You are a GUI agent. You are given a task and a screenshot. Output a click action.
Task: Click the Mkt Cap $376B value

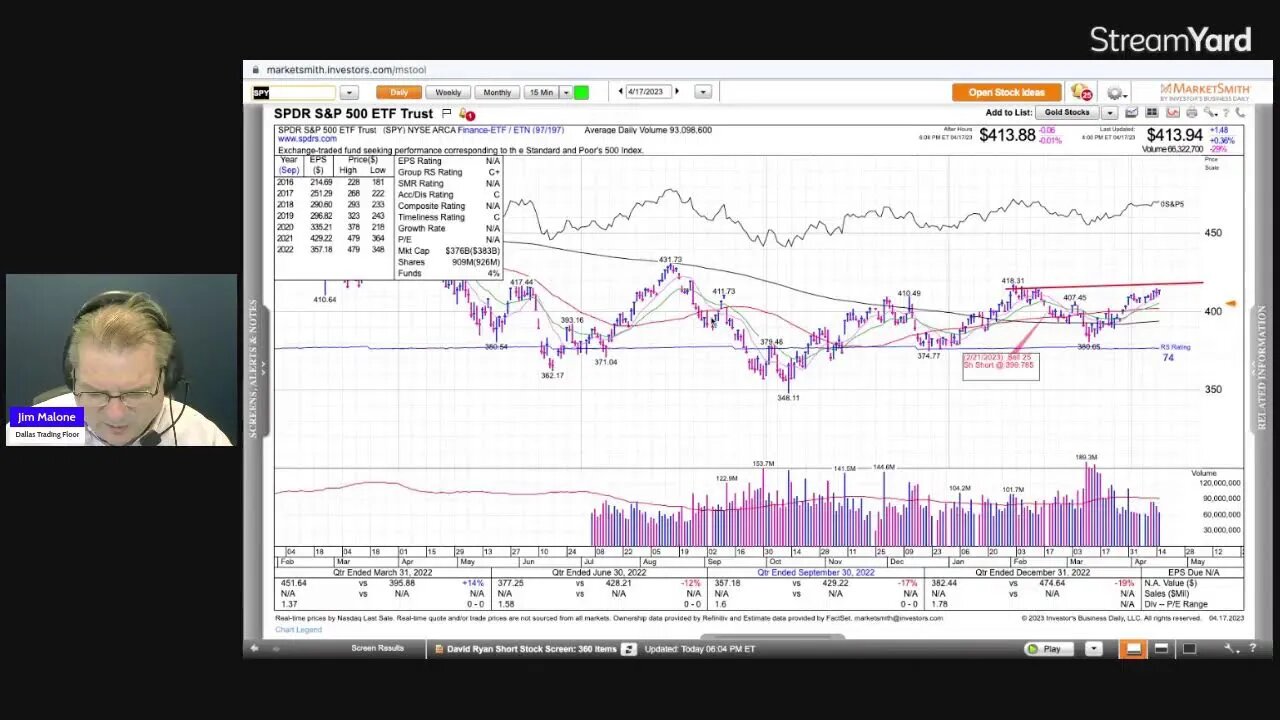pos(472,251)
